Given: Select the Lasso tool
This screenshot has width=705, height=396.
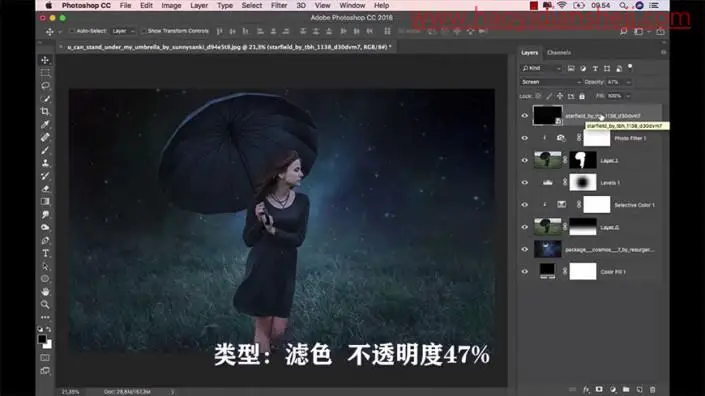Looking at the screenshot, I should (45, 85).
